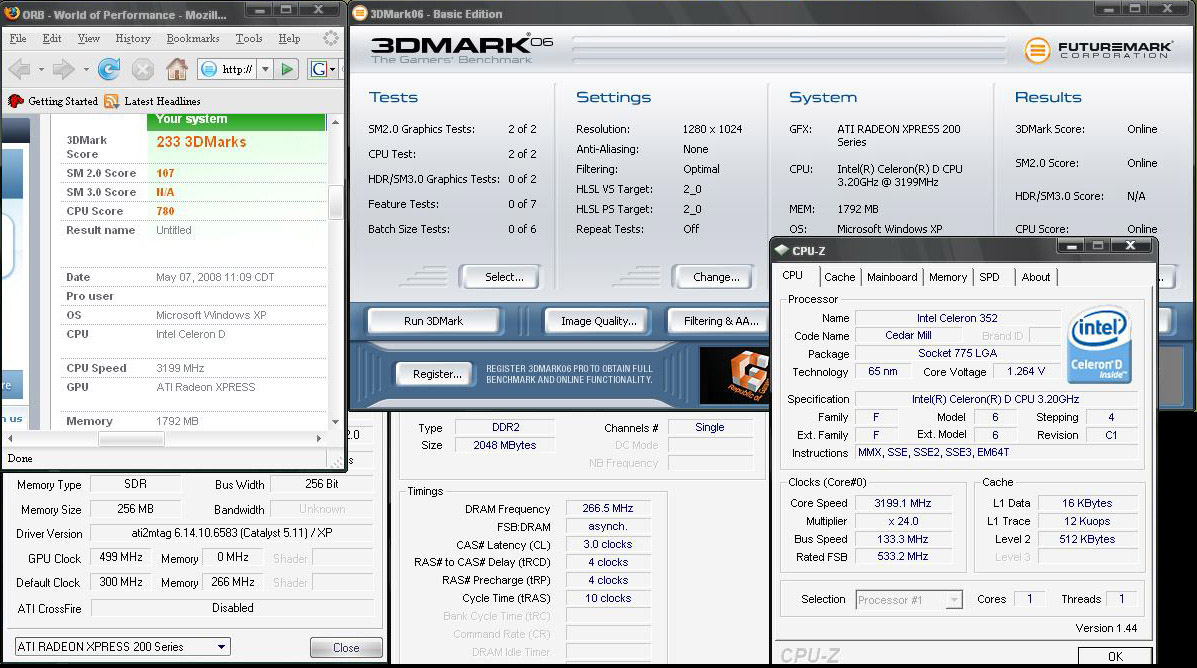This screenshot has height=668, width=1197.
Task: Click Firefox vertical scrollbar down arrow
Action: point(335,421)
